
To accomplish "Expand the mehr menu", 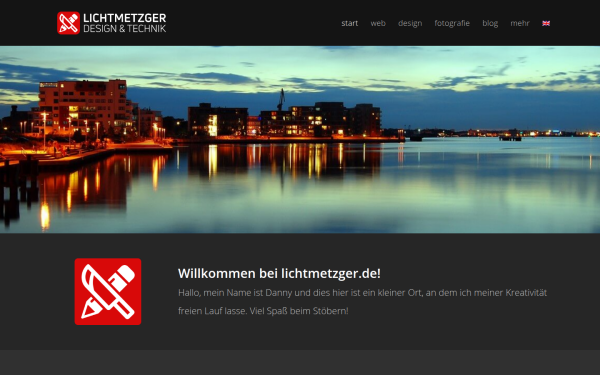I will tap(520, 23).
